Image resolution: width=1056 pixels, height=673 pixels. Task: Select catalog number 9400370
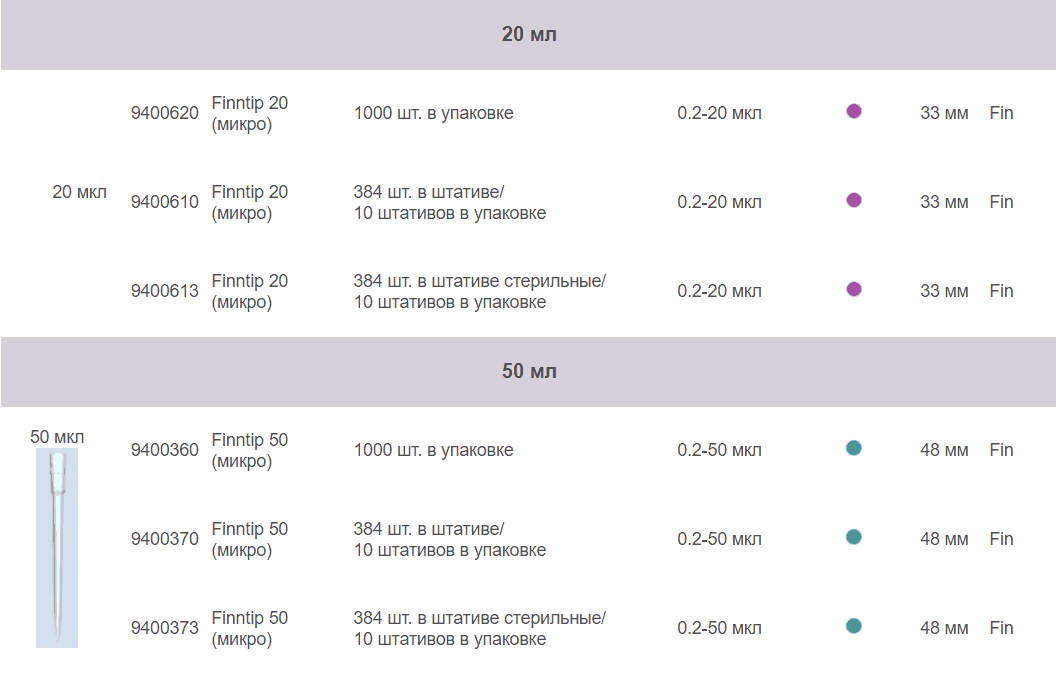coord(165,539)
